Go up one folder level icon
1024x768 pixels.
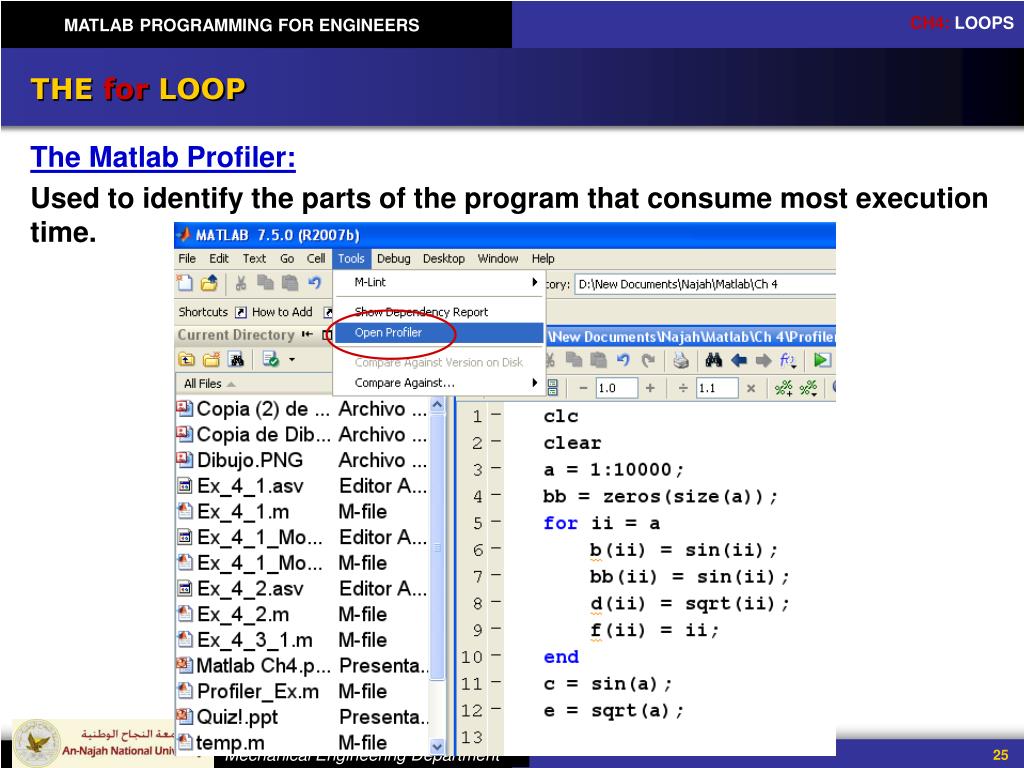pos(187,359)
